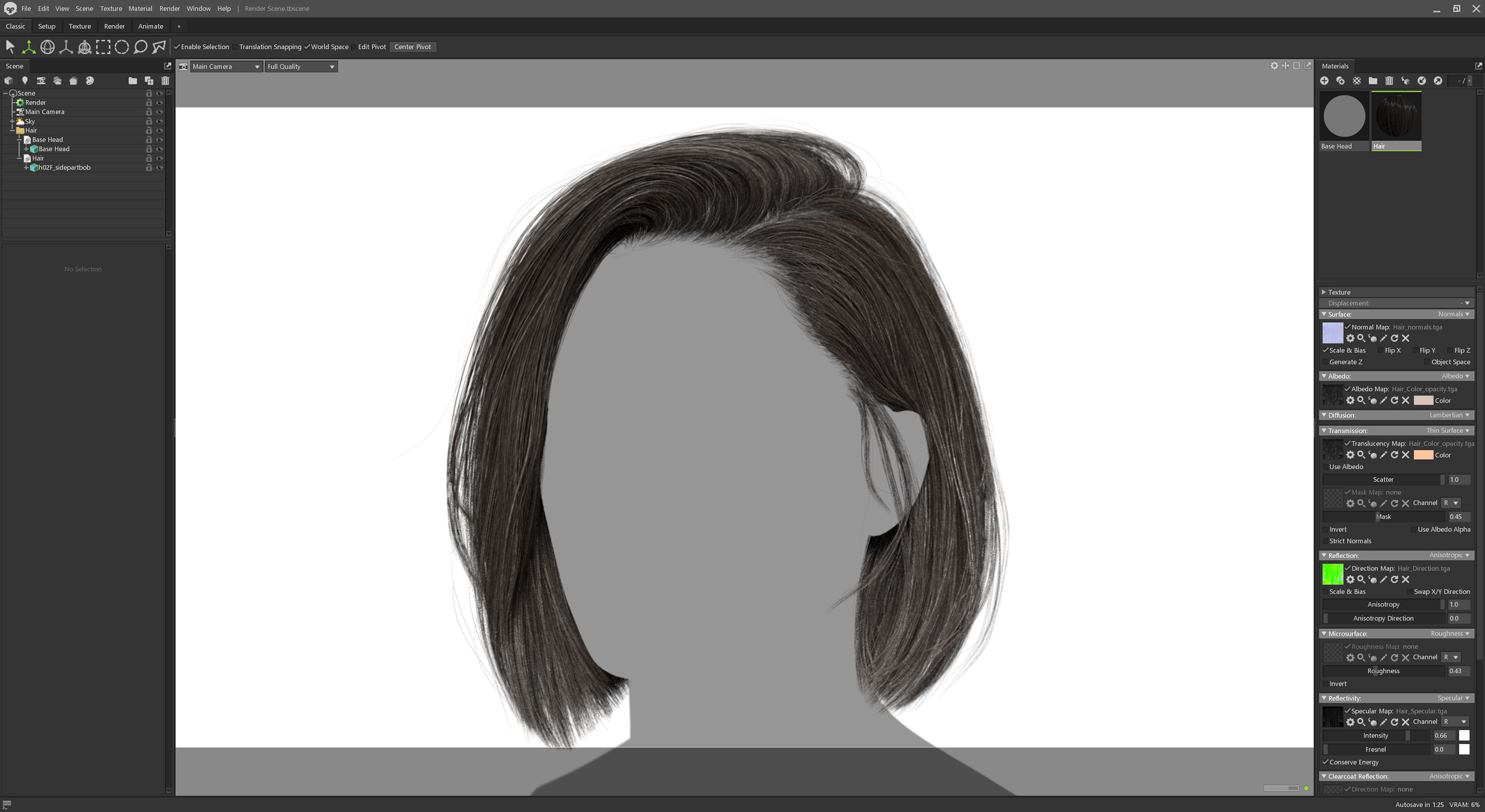Click the Edit Pivot option
Image resolution: width=1485 pixels, height=812 pixels.
(372, 47)
